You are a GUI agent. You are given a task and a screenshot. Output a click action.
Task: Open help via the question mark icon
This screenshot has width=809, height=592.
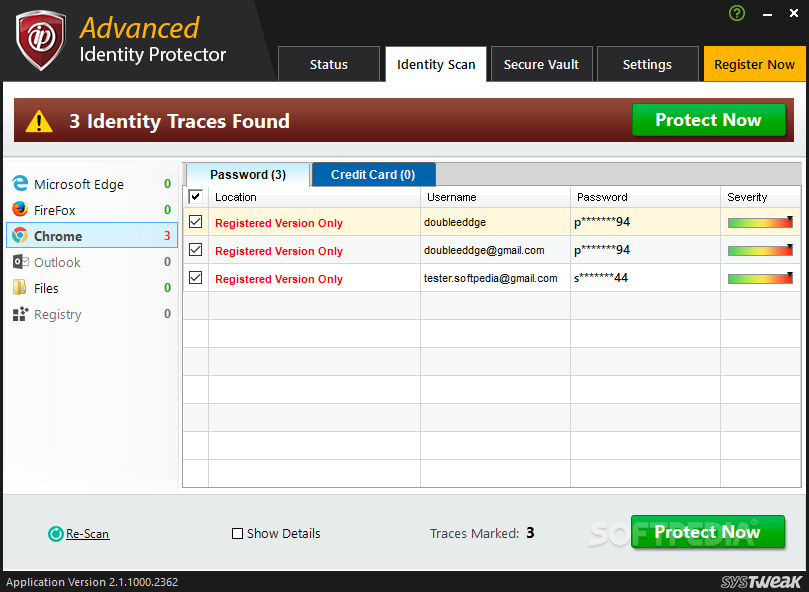click(x=737, y=13)
